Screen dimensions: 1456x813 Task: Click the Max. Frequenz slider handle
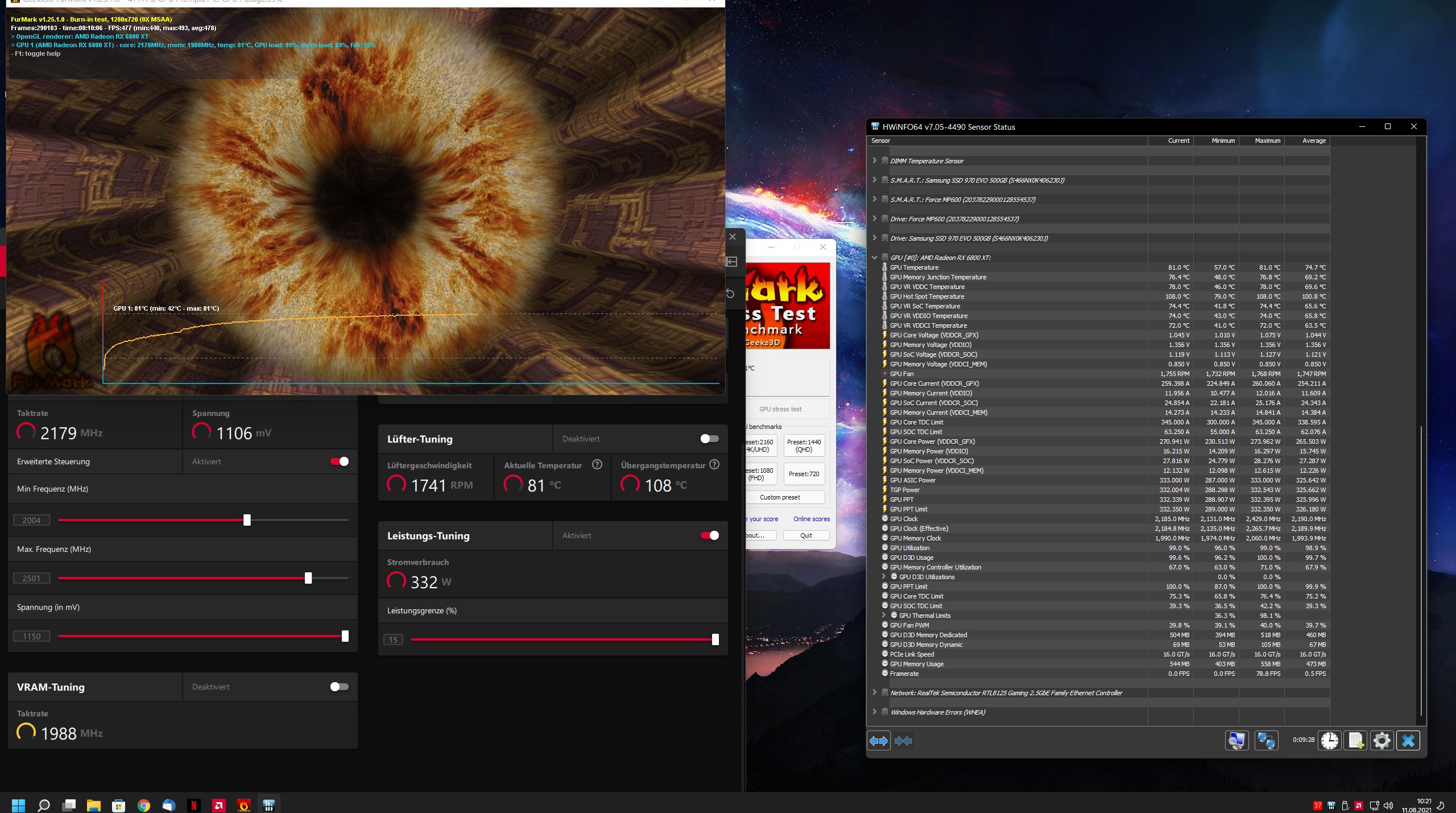[x=308, y=578]
